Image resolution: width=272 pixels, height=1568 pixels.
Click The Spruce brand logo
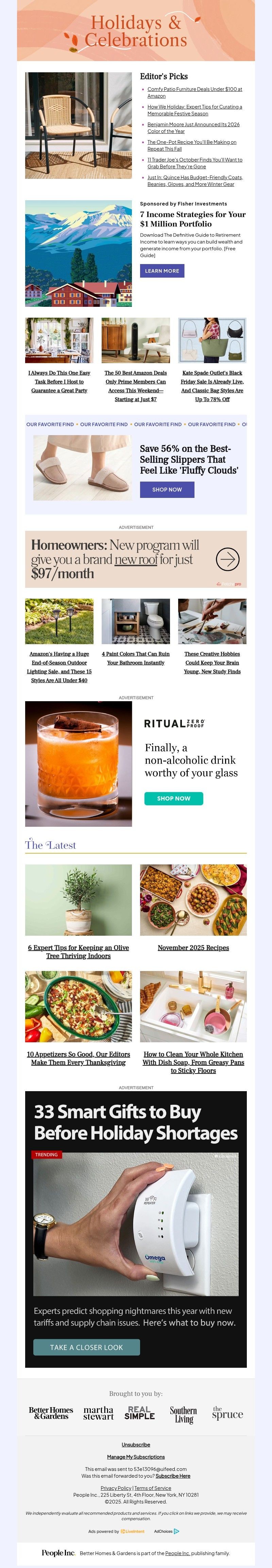[227, 1413]
